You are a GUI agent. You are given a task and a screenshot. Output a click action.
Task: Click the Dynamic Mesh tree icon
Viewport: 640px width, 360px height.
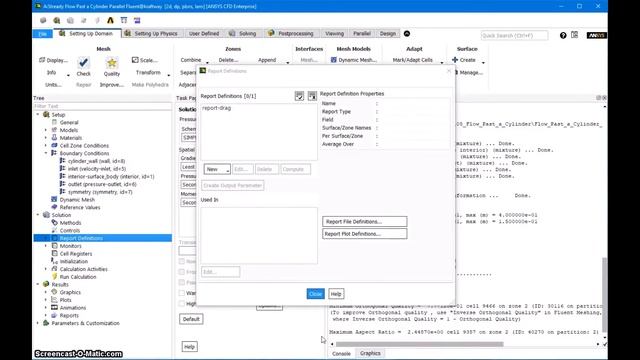[54, 200]
